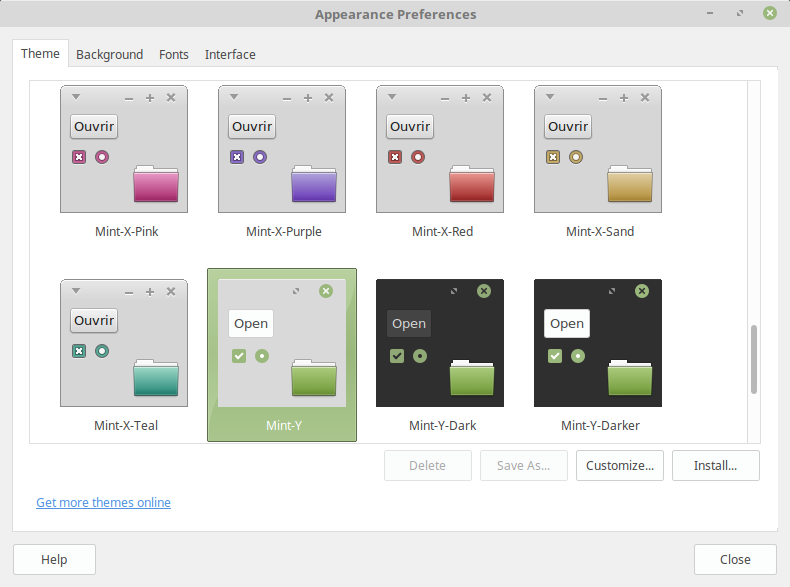
Task: Switch to the Background tab
Action: (109, 54)
